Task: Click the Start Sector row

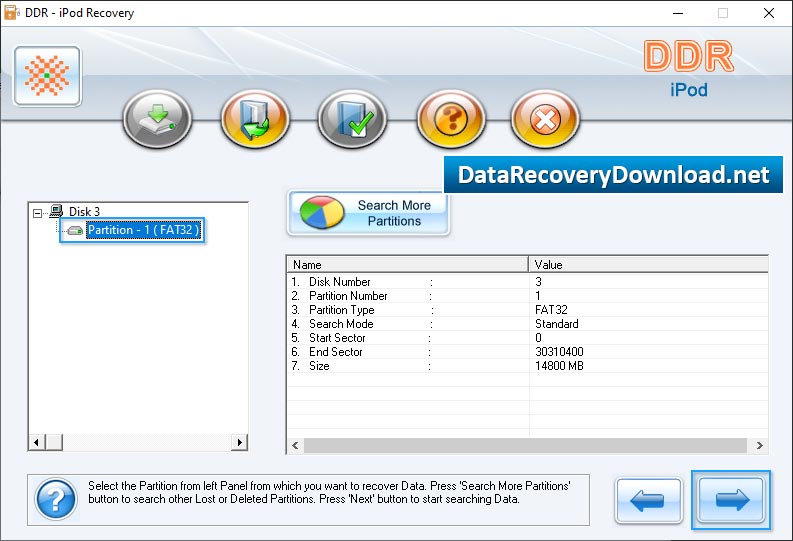Action: tap(527, 338)
